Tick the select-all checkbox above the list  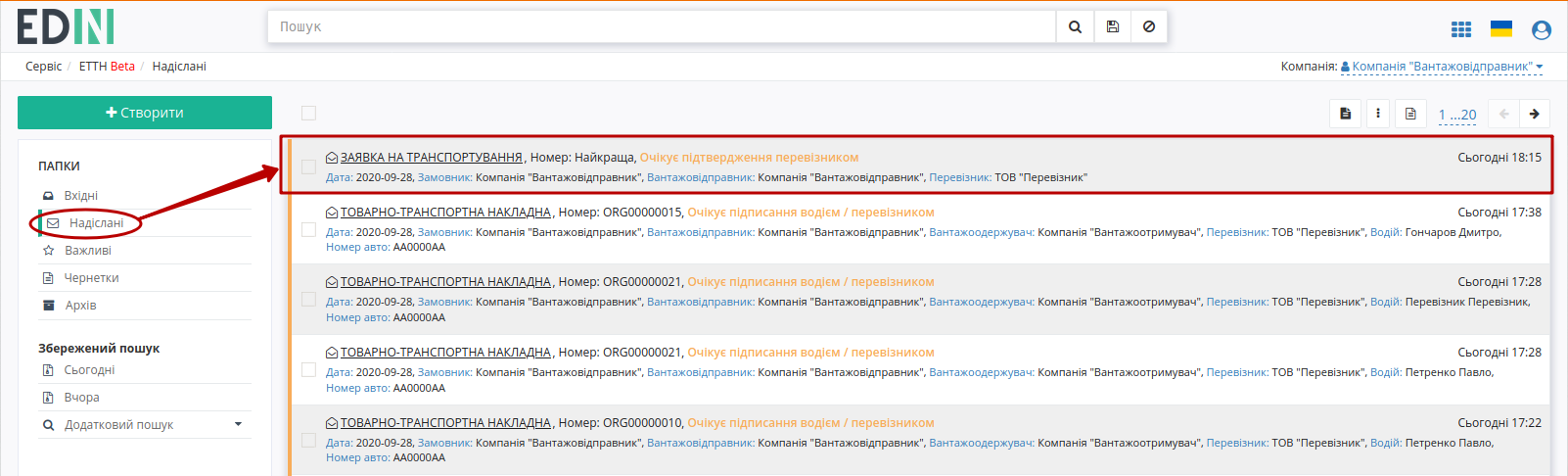(x=308, y=113)
